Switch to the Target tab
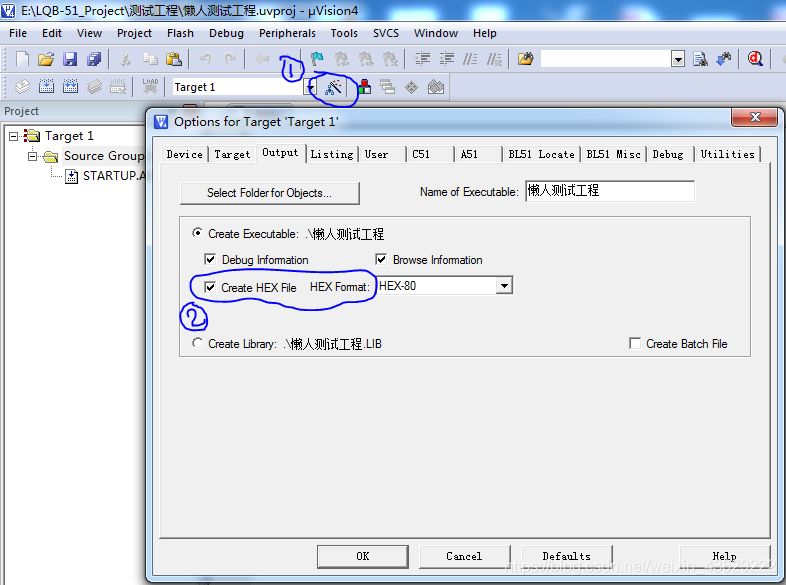The height and width of the screenshot is (585, 786). (232, 154)
